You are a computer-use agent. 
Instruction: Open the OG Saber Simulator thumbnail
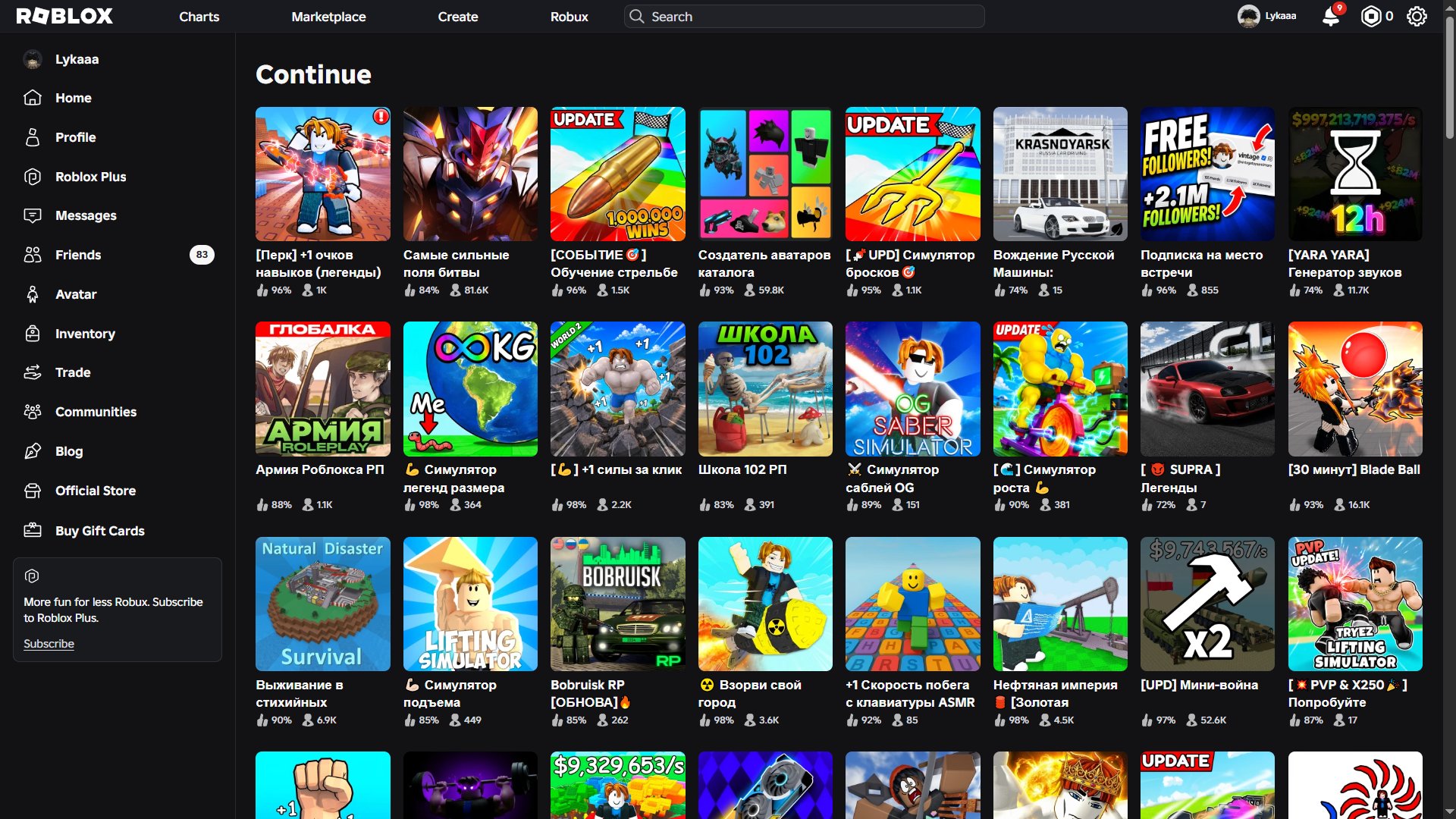913,389
